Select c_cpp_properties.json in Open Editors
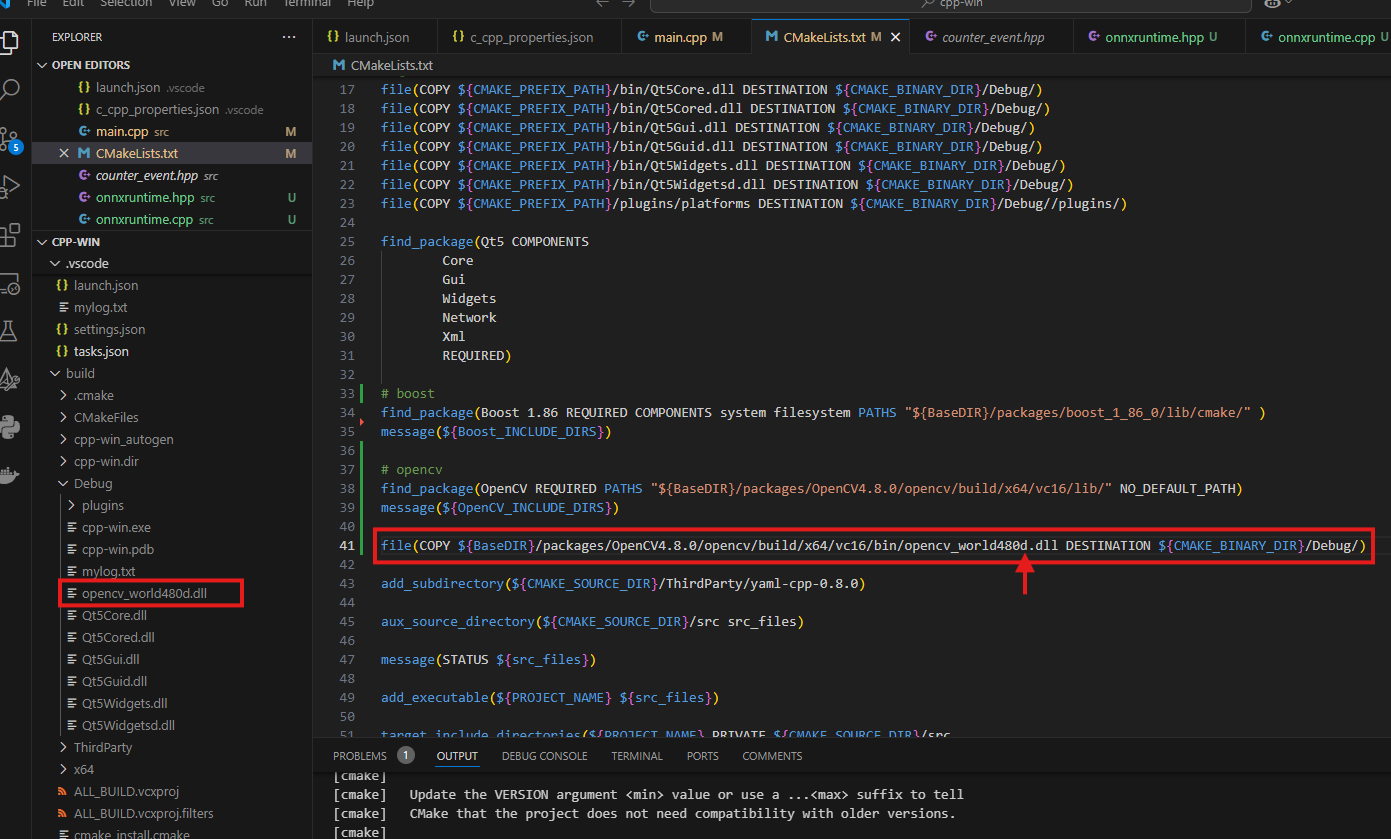 click(172, 109)
